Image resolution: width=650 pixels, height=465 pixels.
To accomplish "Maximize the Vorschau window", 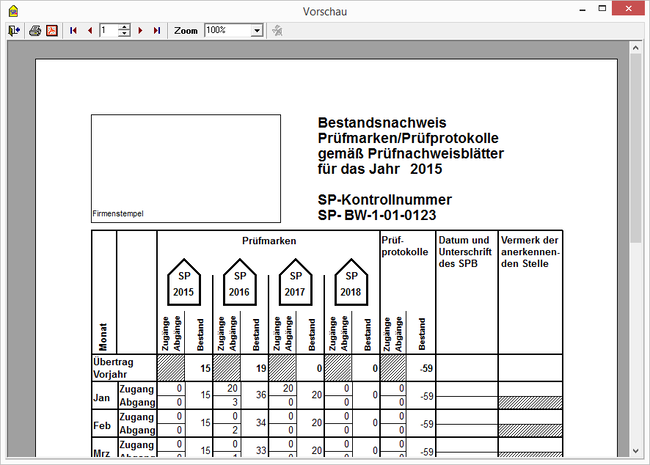I will pos(603,10).
